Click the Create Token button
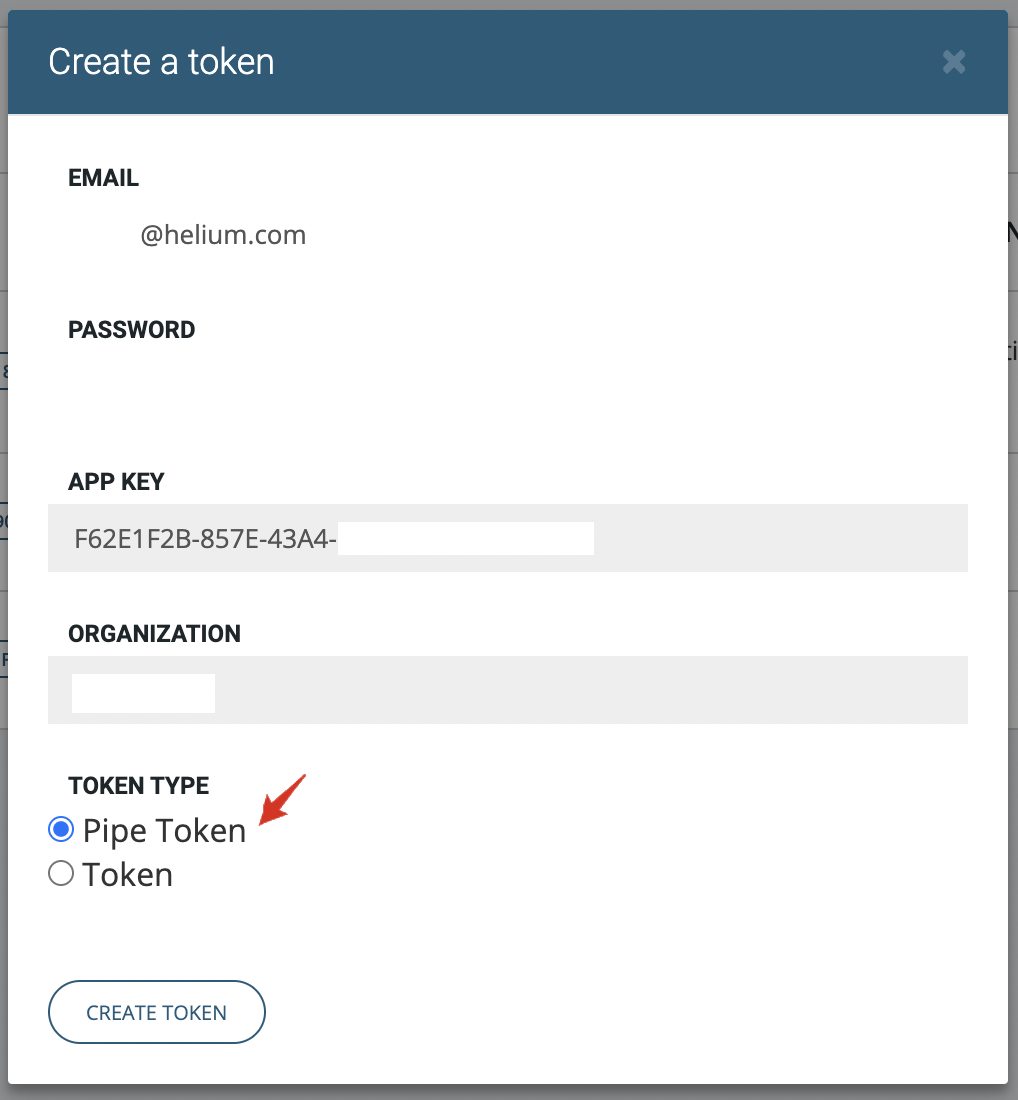 pos(157,1012)
